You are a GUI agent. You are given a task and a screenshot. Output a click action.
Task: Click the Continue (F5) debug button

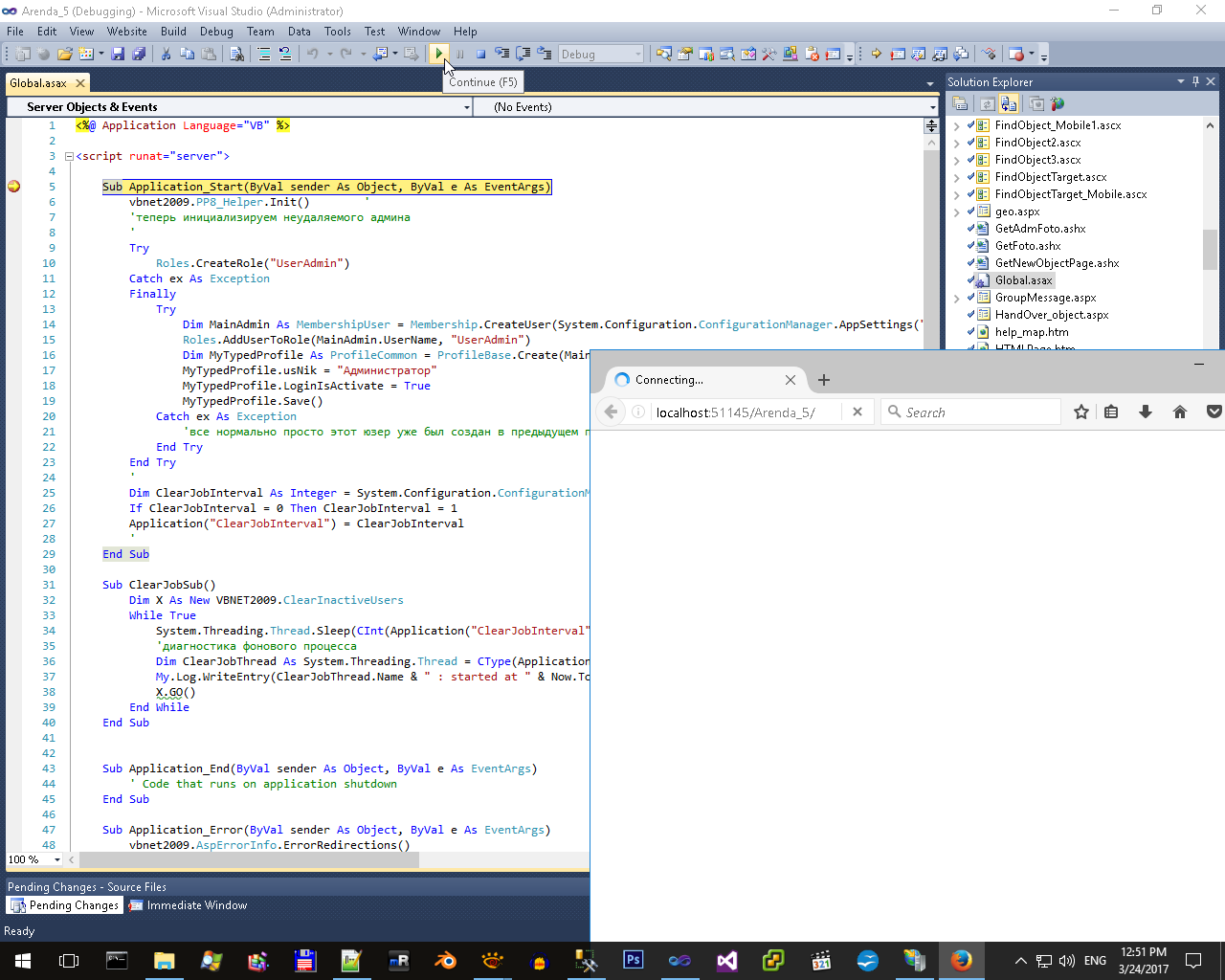[438, 54]
